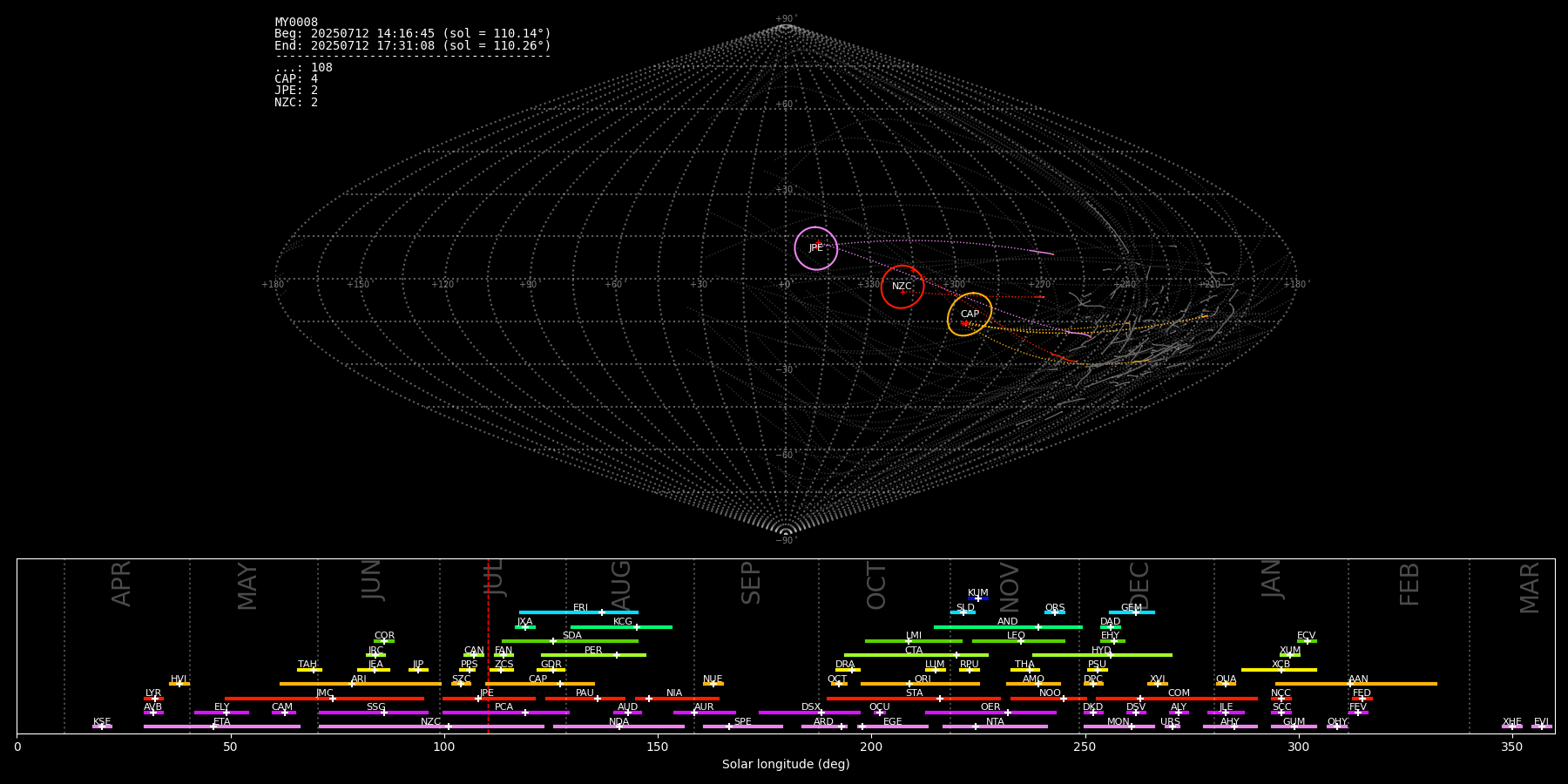This screenshot has width=1568, height=784.
Task: Click the NTA shower label in timeline
Action: pyautogui.click(x=995, y=722)
